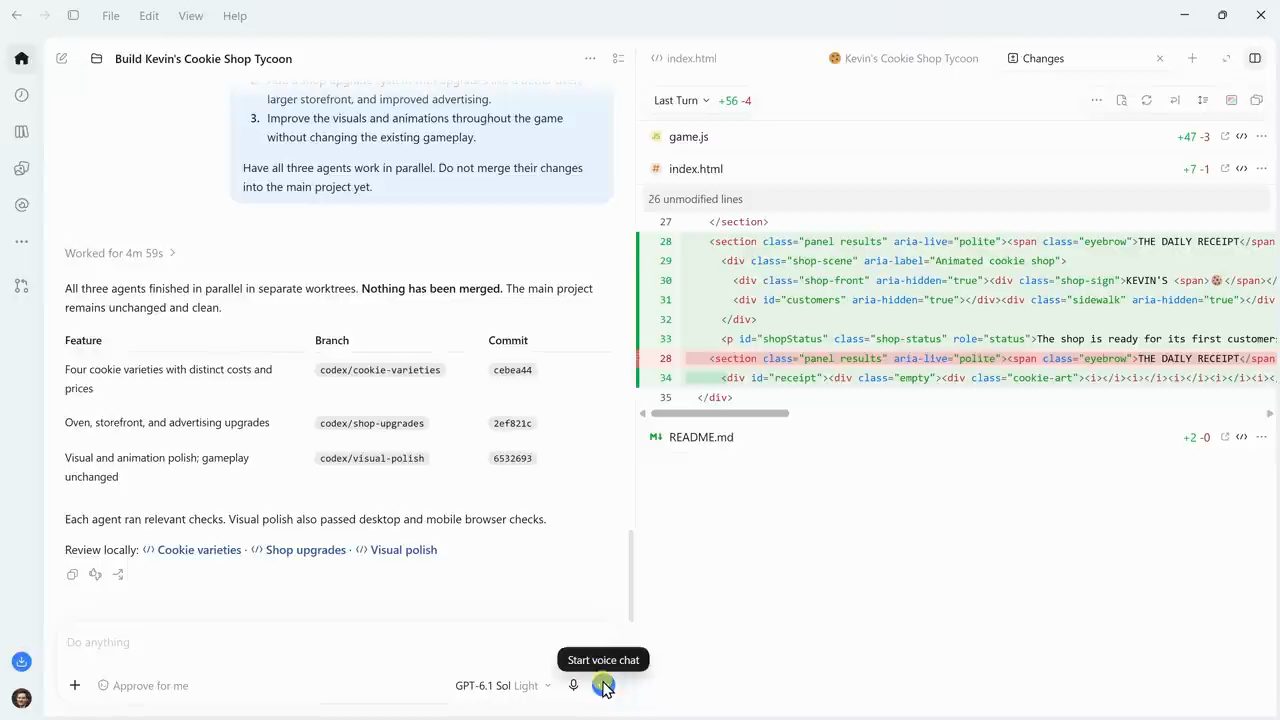Click the horizontal scrollbar under the diff
This screenshot has height=720, width=1280.
(x=720, y=413)
